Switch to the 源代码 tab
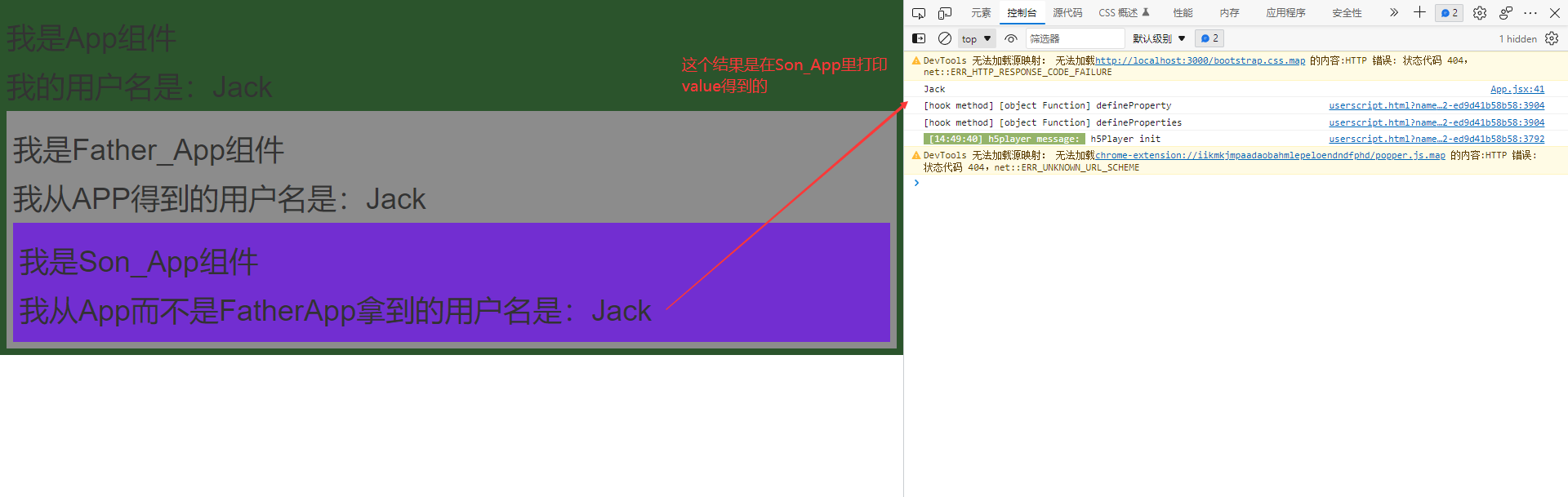This screenshot has height=497, width=1568. 1067,13
